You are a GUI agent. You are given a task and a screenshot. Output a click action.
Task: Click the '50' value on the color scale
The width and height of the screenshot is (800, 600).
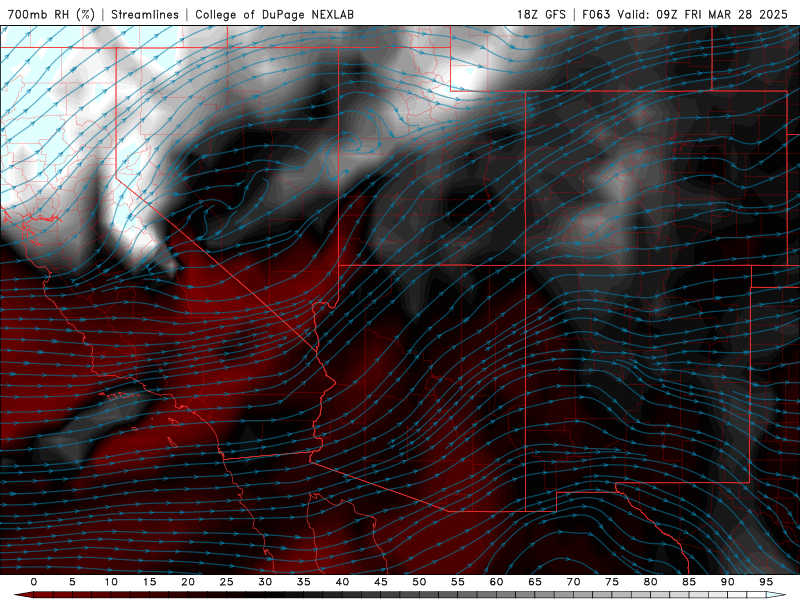pos(419,582)
